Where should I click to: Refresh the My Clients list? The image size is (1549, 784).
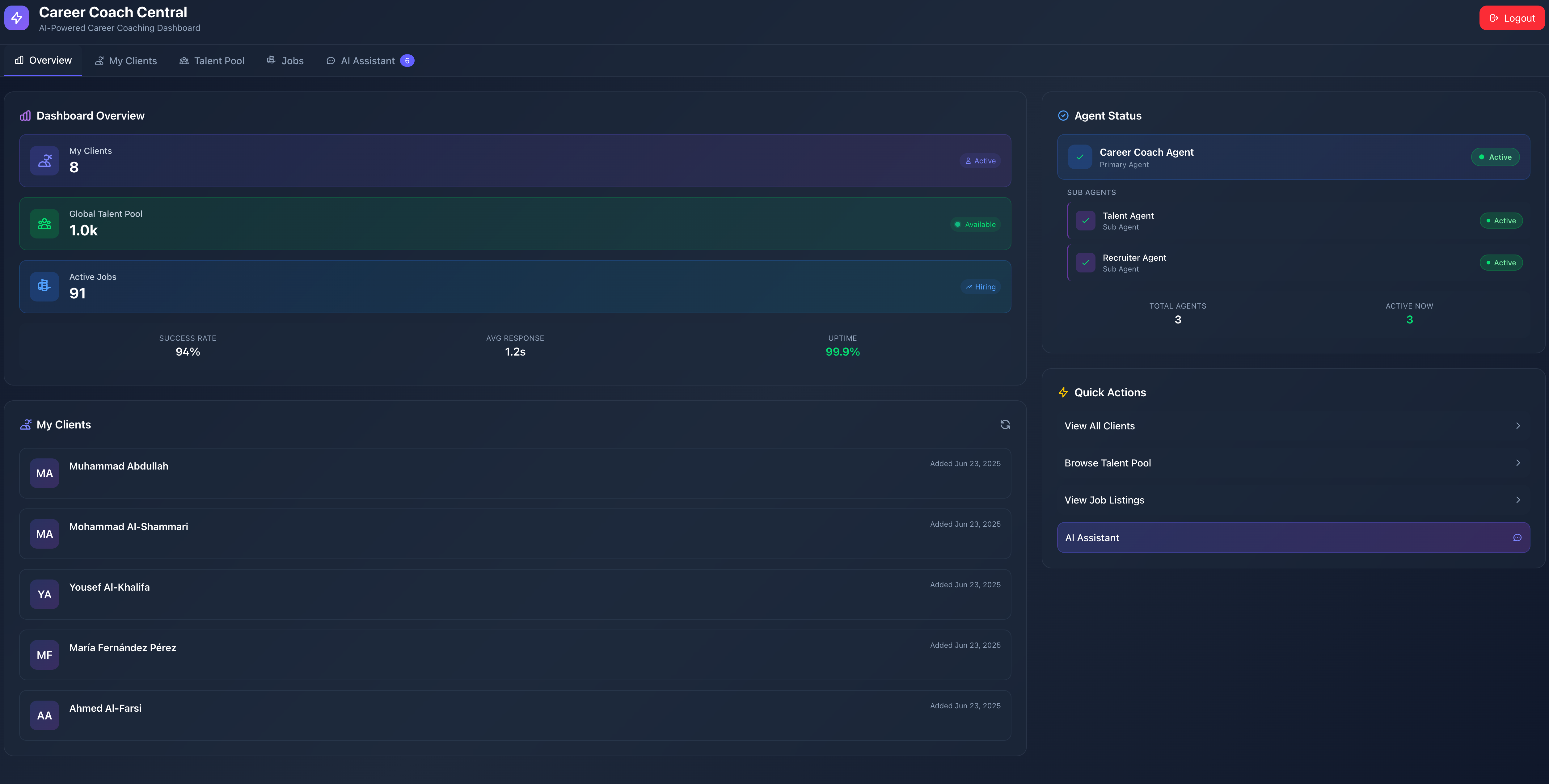pos(1005,424)
